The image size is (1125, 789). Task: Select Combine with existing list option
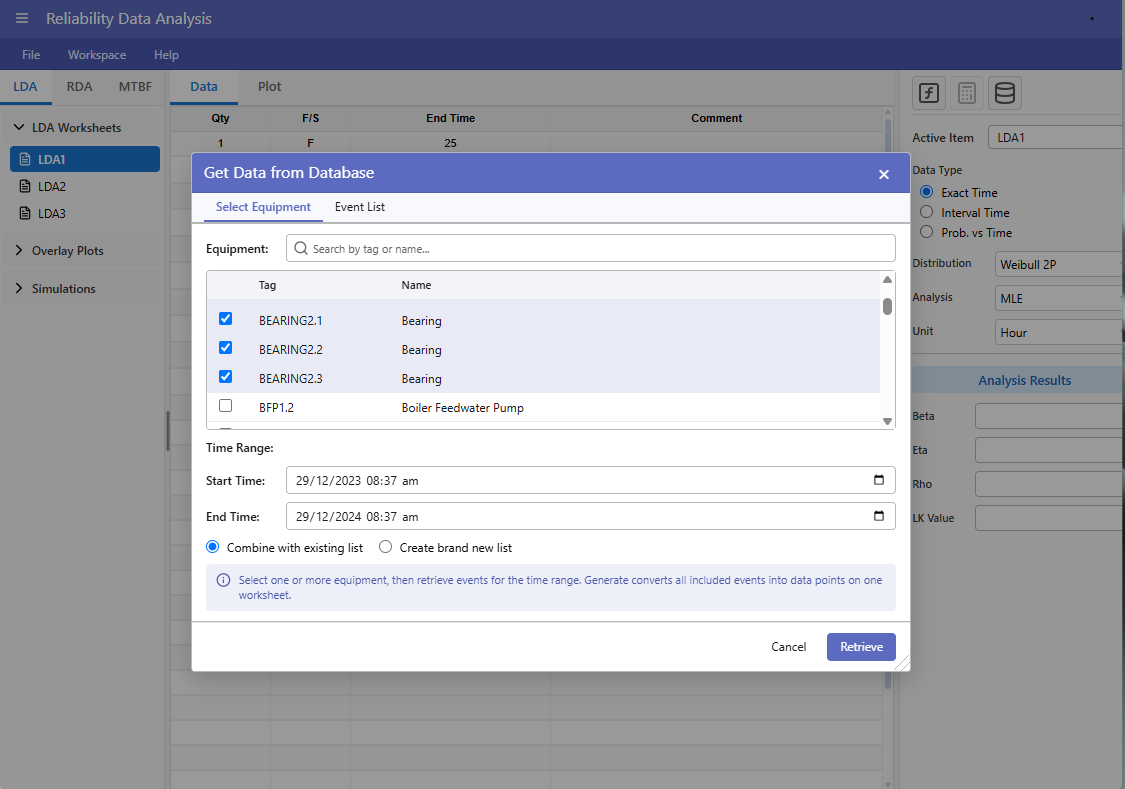point(212,547)
